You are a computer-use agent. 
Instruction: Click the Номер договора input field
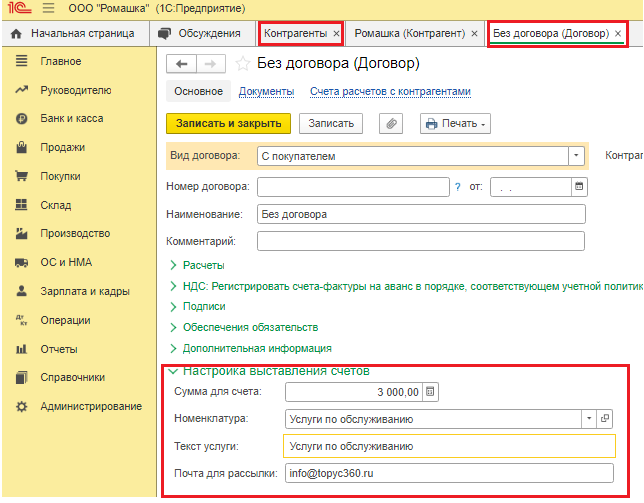pyautogui.click(x=353, y=187)
